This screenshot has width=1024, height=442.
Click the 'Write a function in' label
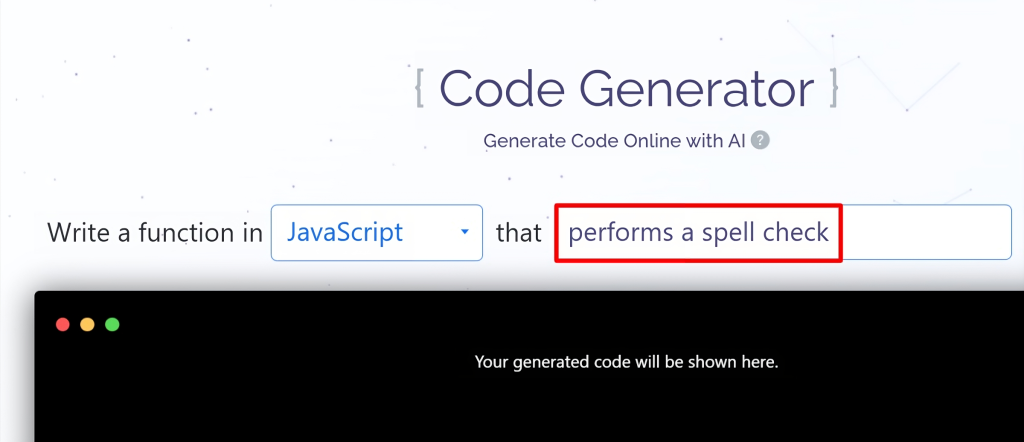155,232
